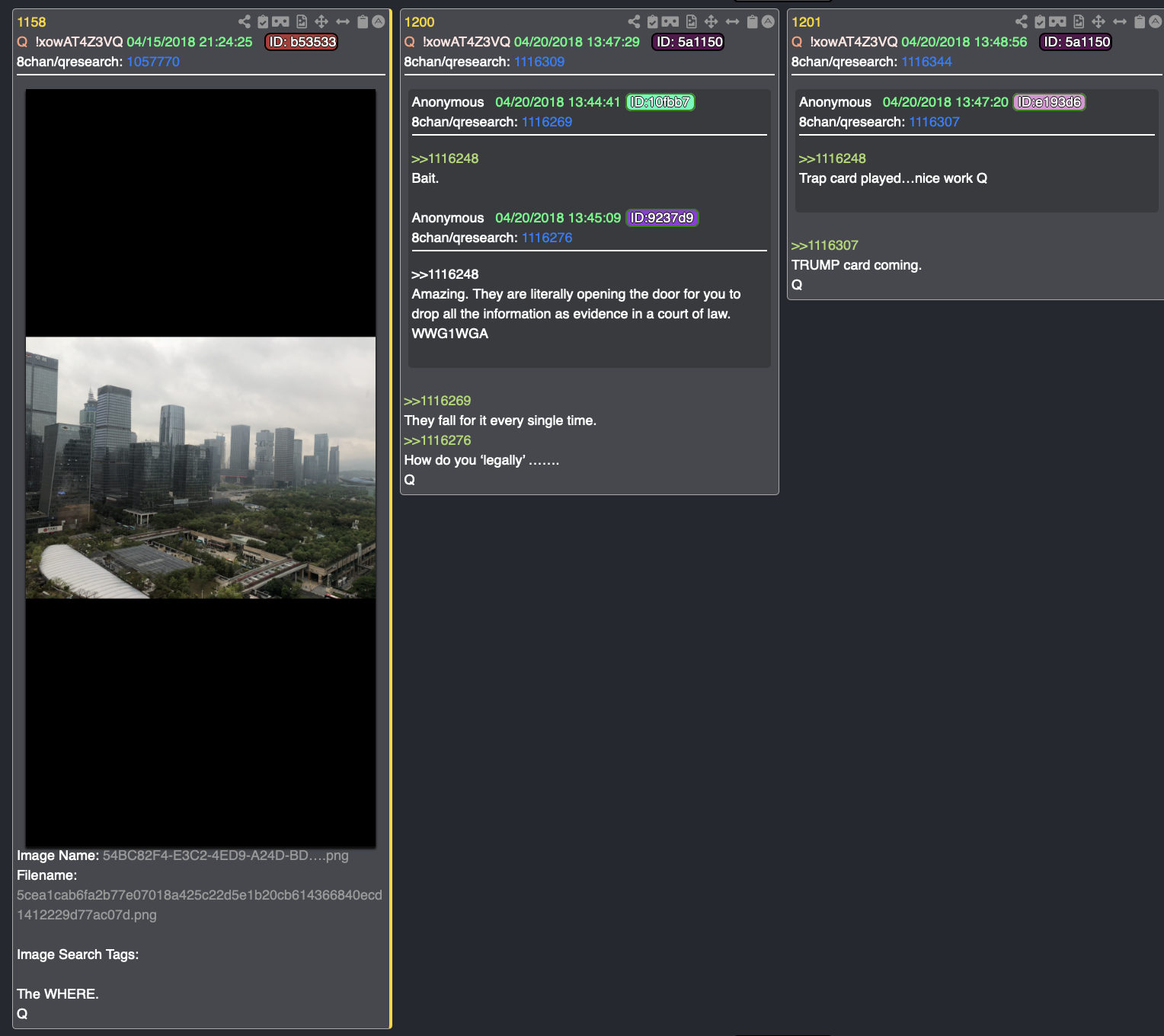The width and height of the screenshot is (1164, 1036).
Task: Click the share icon on post 1201
Action: tap(1022, 22)
